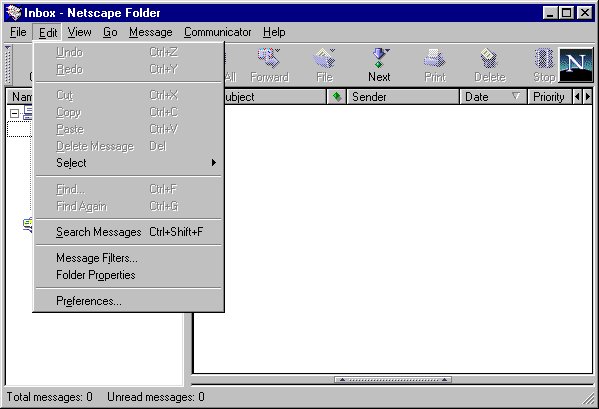Click the toolbar grip handle at left

[x=8, y=65]
